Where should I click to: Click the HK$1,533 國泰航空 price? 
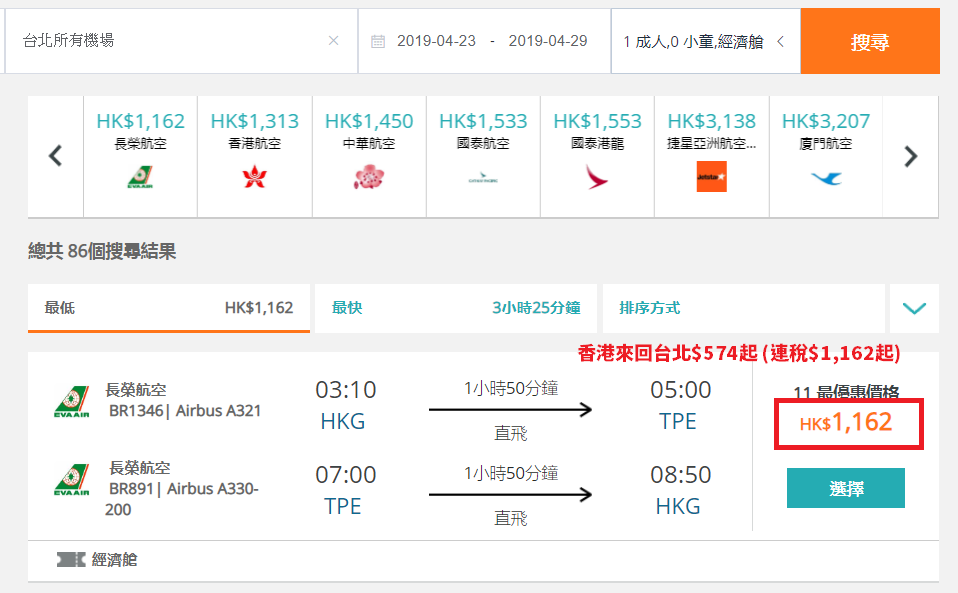483,121
